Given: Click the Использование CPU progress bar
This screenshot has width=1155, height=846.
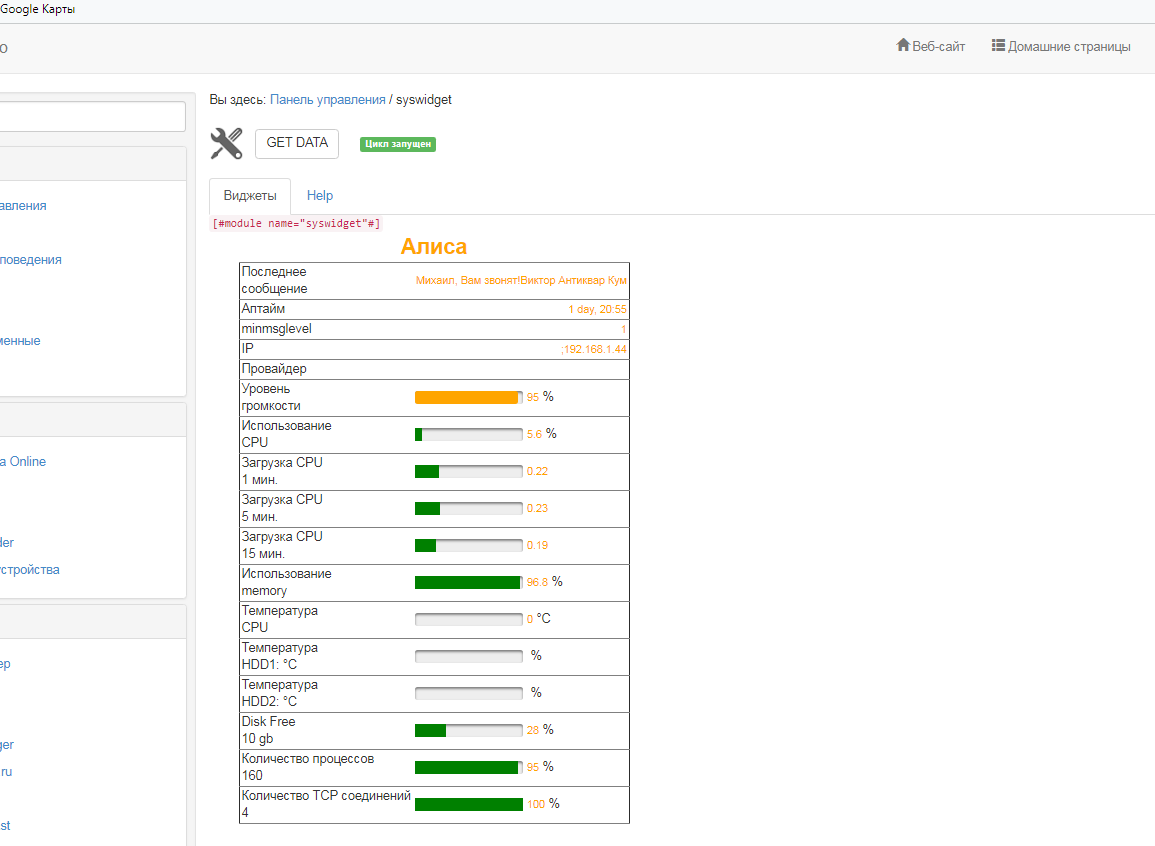Looking at the screenshot, I should coord(468,434).
